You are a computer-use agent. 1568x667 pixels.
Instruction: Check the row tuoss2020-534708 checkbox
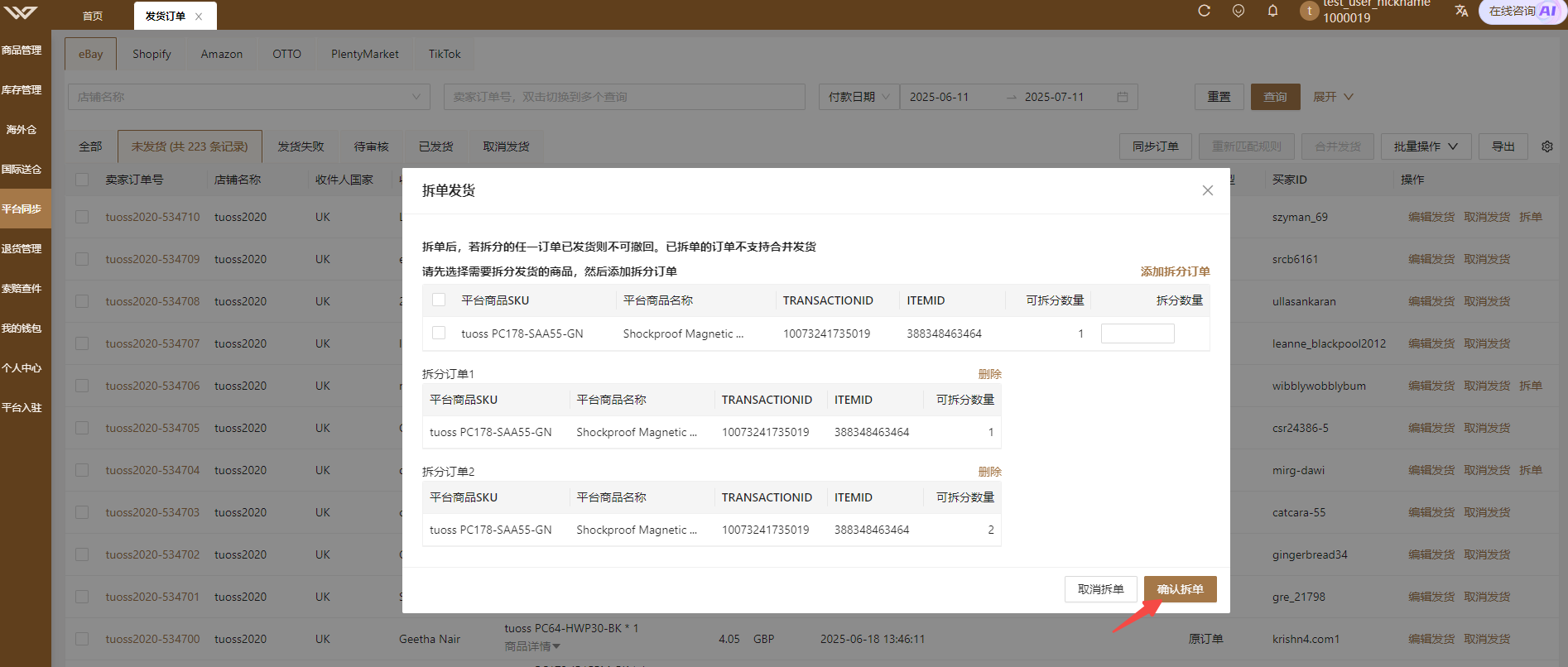coord(82,301)
